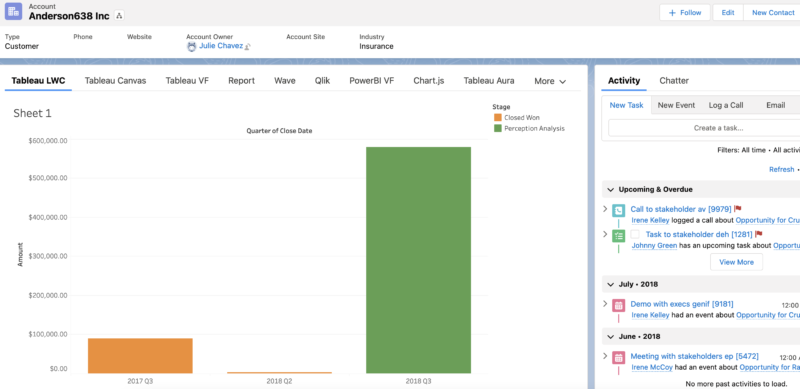Collapse the July 2018 section
800x389 pixels.
[x=610, y=284]
